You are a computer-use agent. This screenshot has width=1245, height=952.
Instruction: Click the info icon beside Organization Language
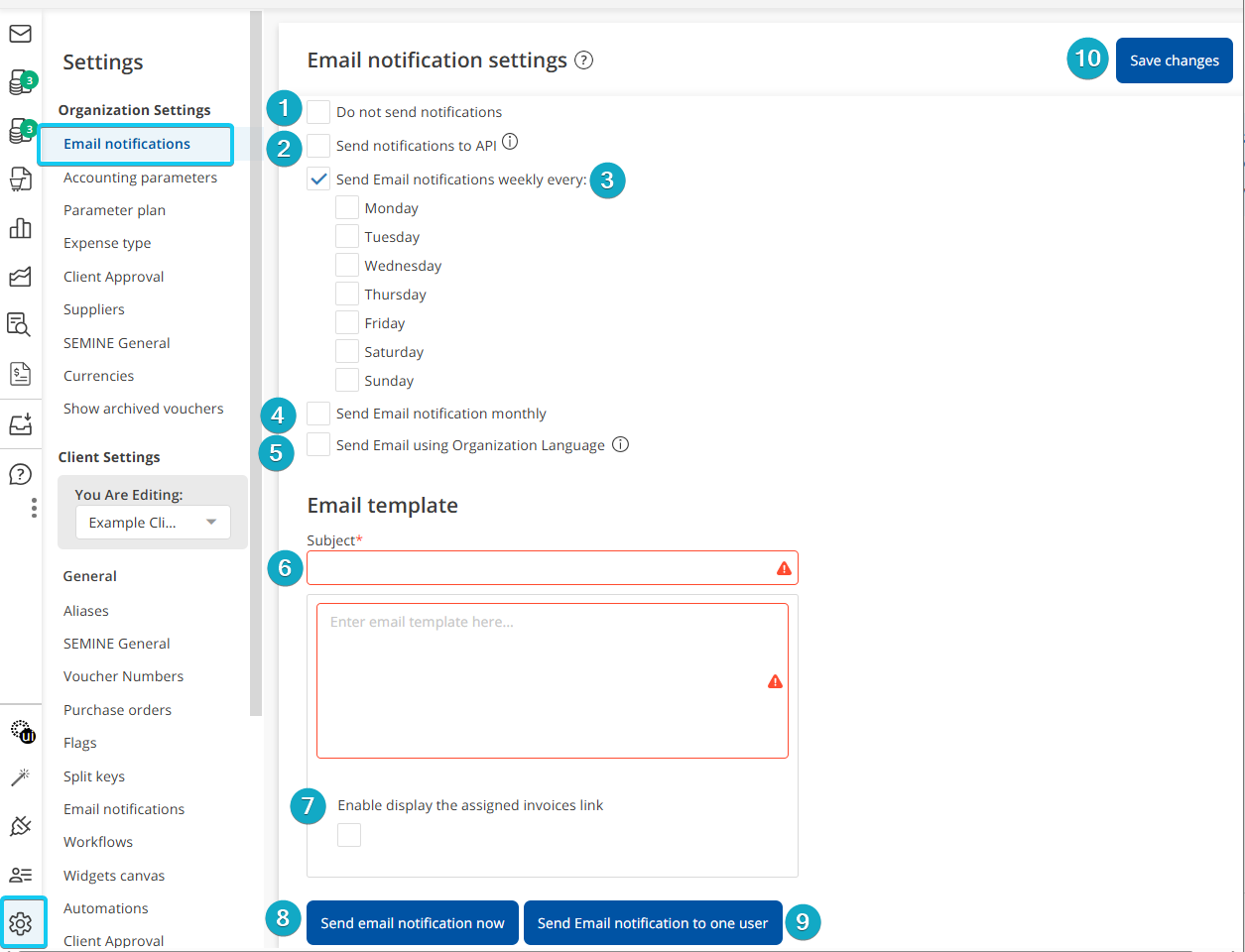pyautogui.click(x=620, y=444)
